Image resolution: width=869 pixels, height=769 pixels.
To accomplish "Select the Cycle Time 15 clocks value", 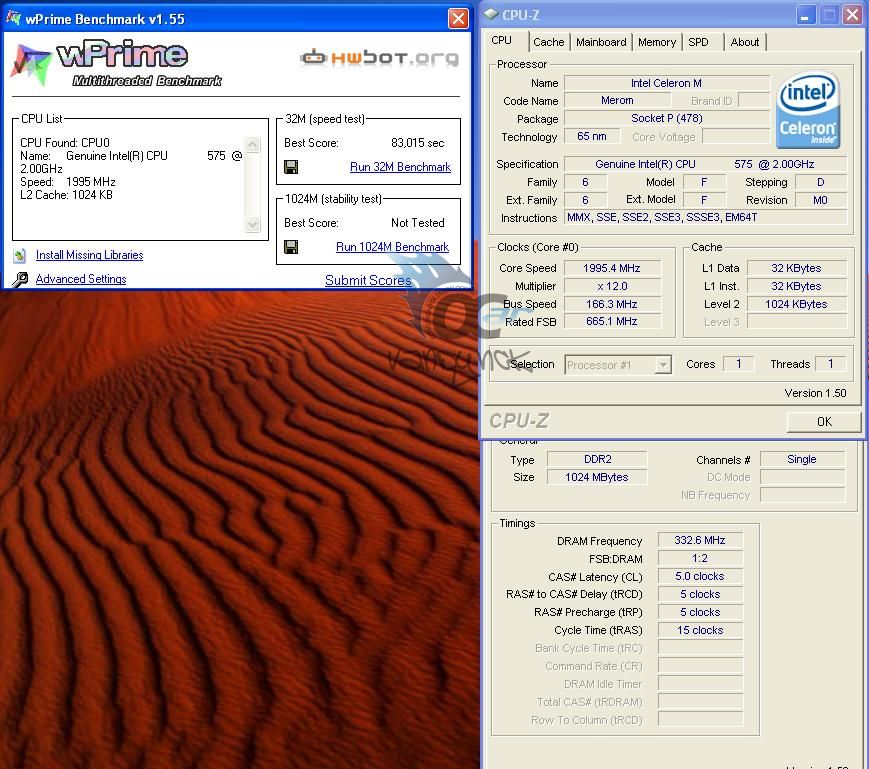I will (x=700, y=630).
